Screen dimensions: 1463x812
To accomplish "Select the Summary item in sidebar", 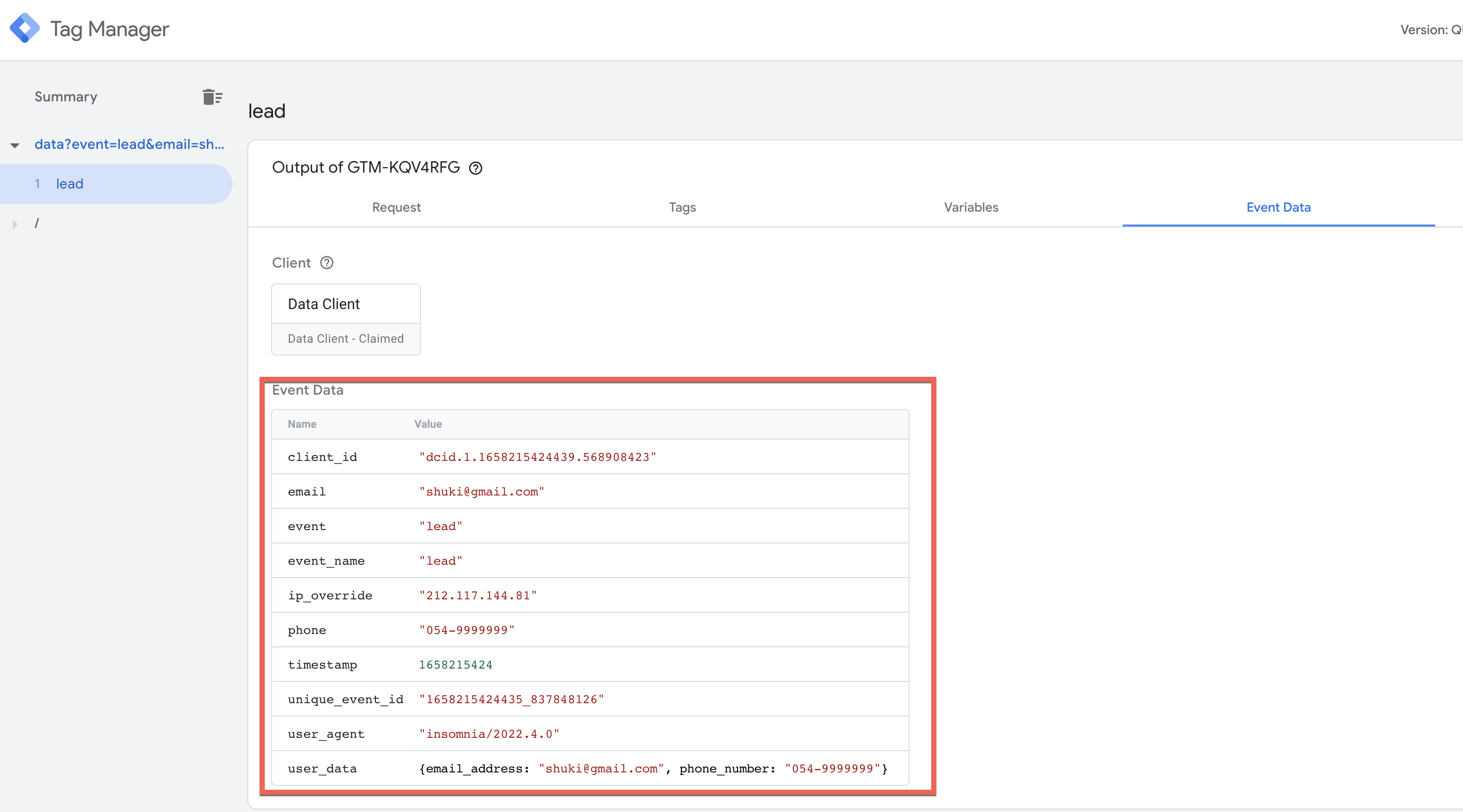I will pyautogui.click(x=66, y=96).
